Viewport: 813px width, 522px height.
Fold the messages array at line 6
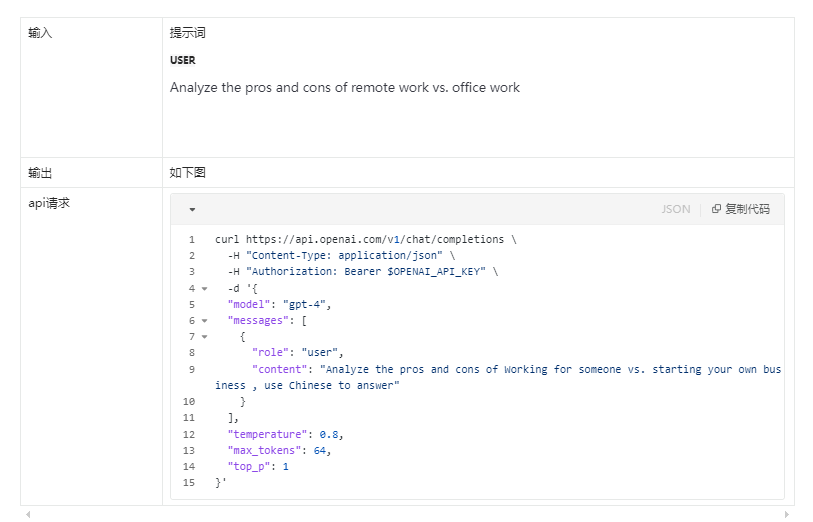(x=204, y=320)
